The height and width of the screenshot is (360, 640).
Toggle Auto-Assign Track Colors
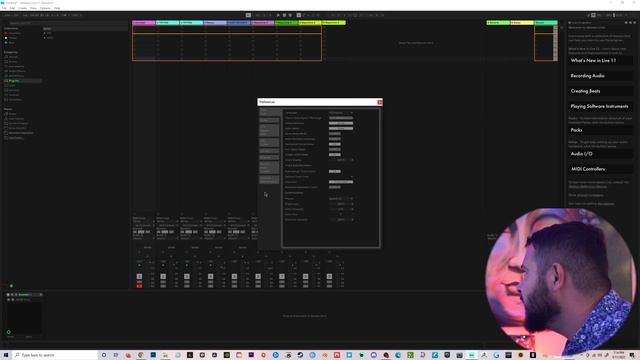[335, 171]
